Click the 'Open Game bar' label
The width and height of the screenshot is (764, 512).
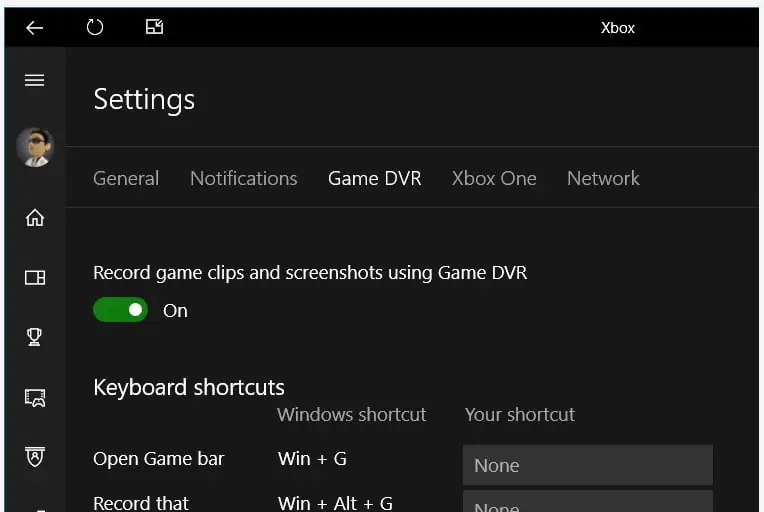(x=158, y=459)
